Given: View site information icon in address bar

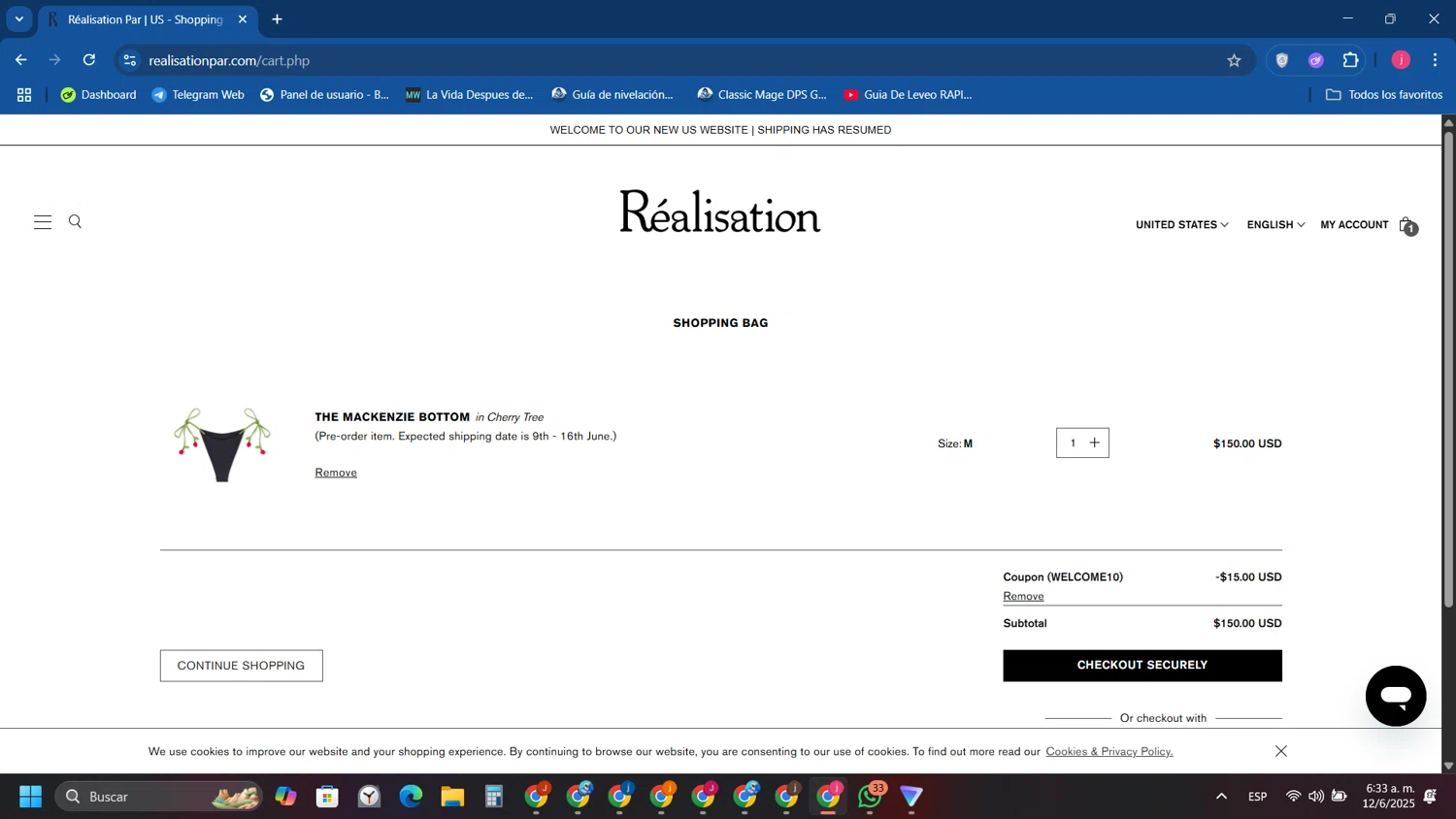Looking at the screenshot, I should coord(130,60).
